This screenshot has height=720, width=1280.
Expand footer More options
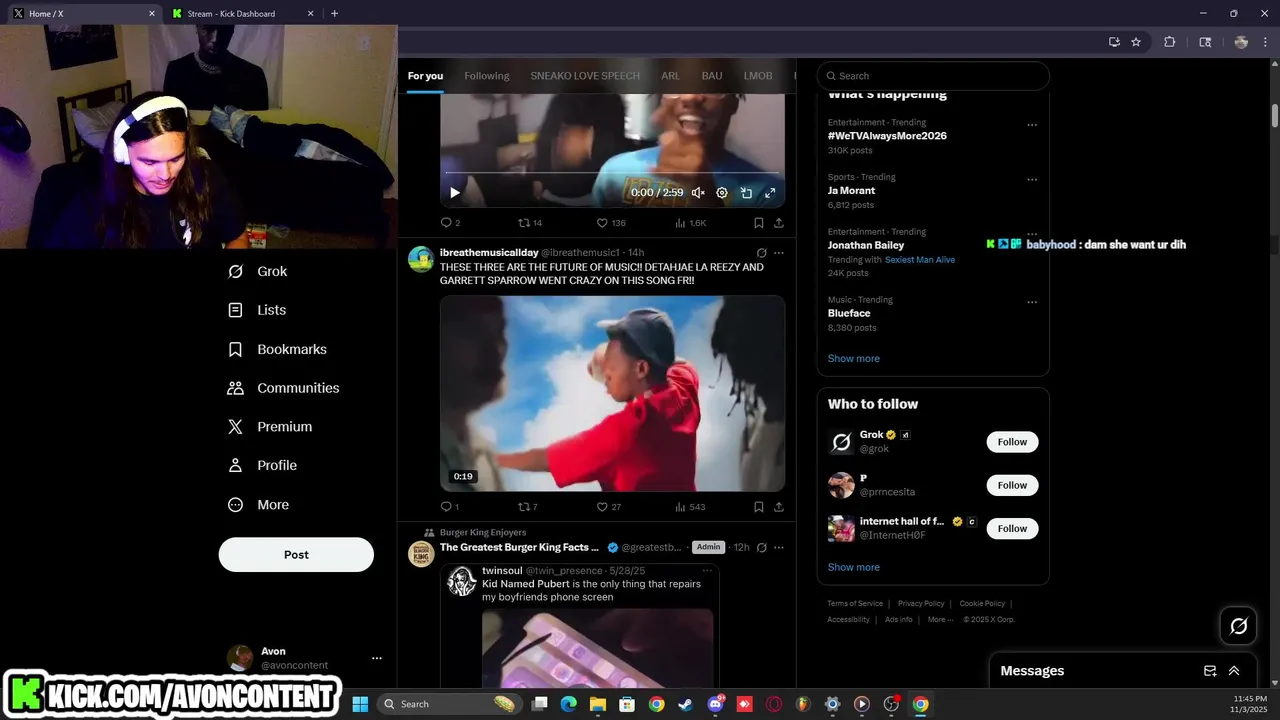tap(939, 620)
